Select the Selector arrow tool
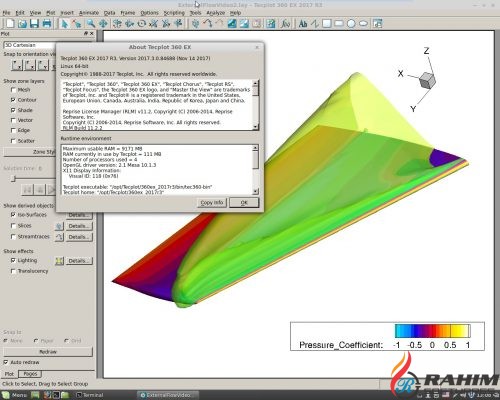500x400 pixels. (65, 24)
